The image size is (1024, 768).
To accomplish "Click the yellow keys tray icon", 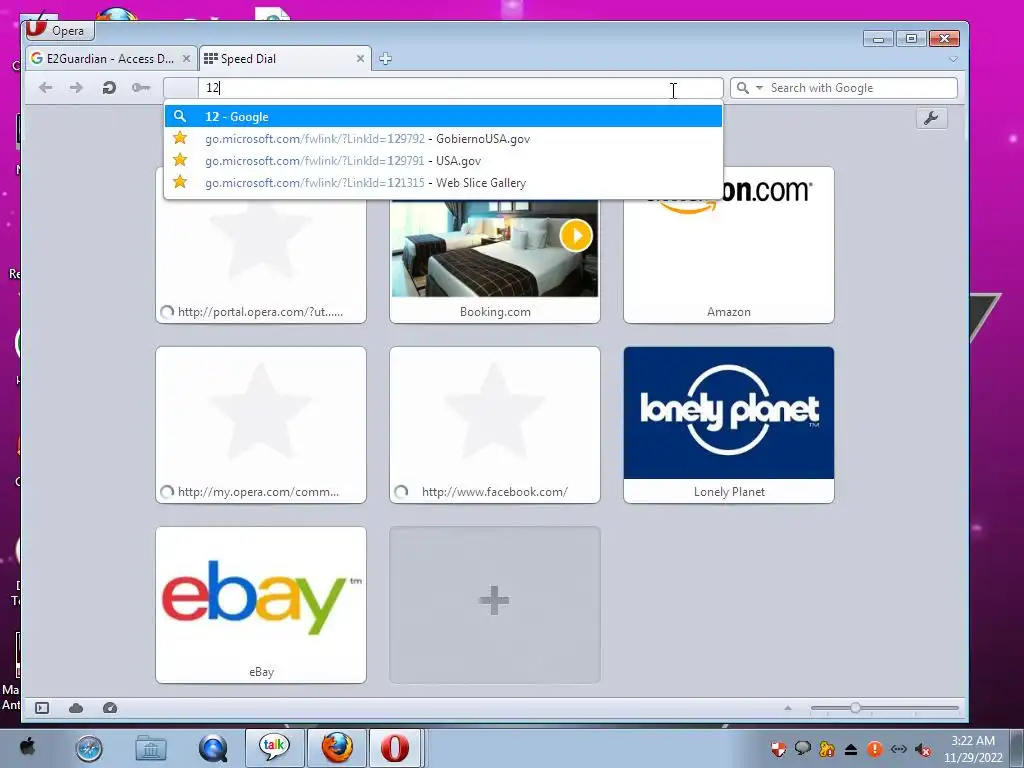I will point(827,749).
